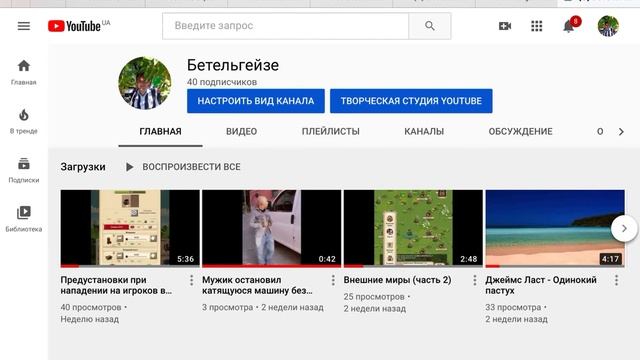
Task: Click the play icon beside ВОСПРОИЗВЕСТИ ВСЕ
Action: 129,167
